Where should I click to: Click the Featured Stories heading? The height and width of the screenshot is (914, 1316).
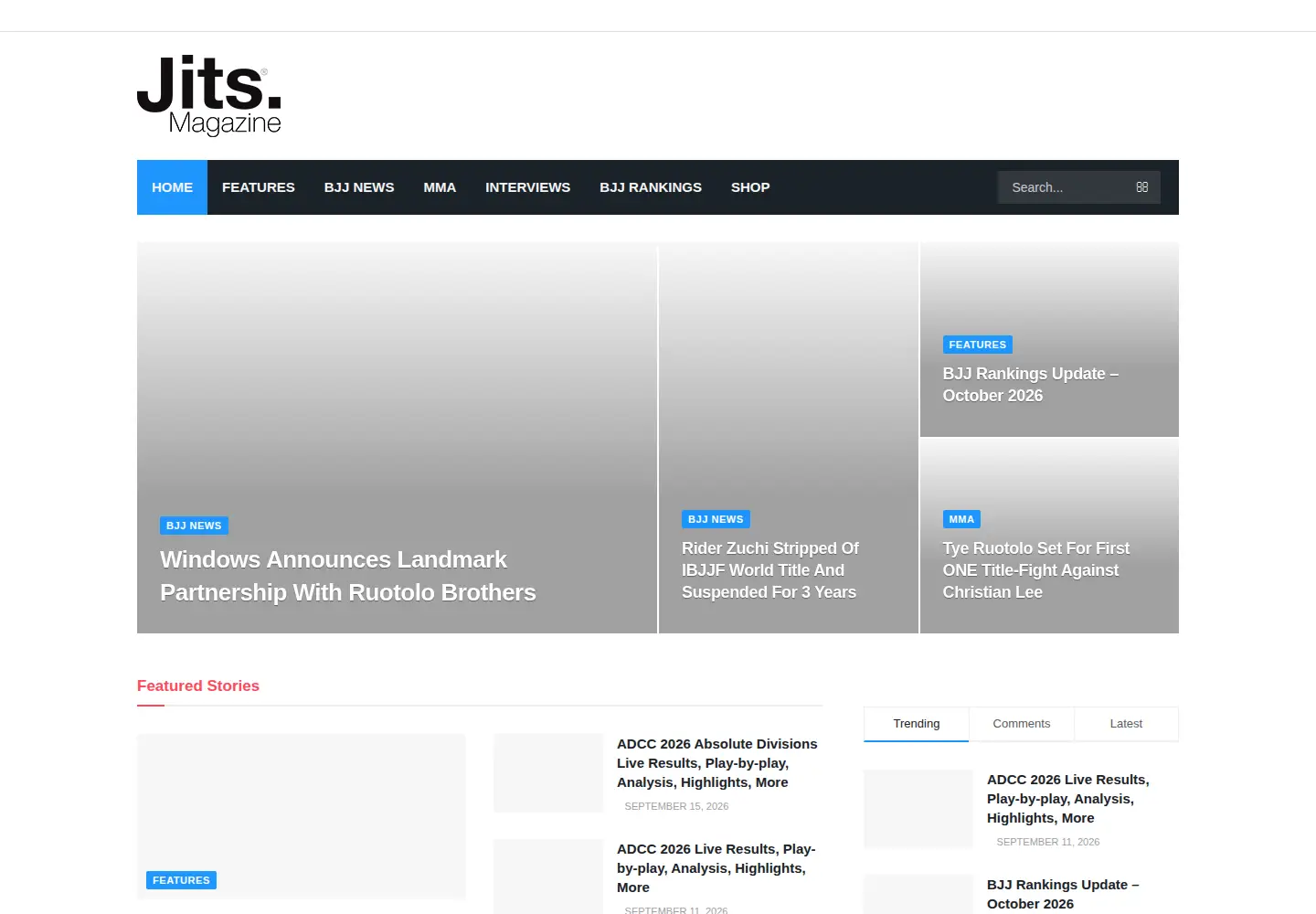click(198, 685)
